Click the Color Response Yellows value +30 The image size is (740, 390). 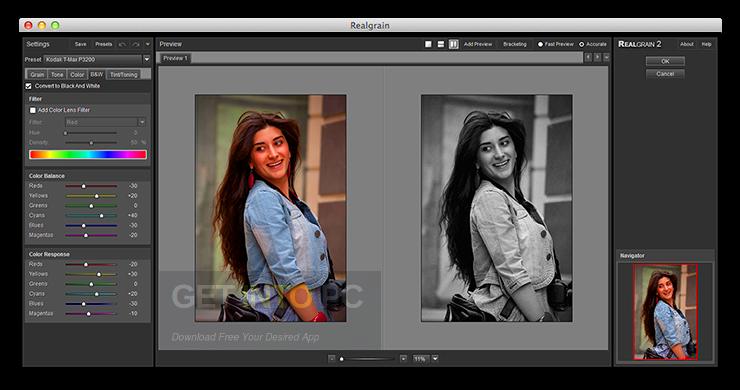132,274
